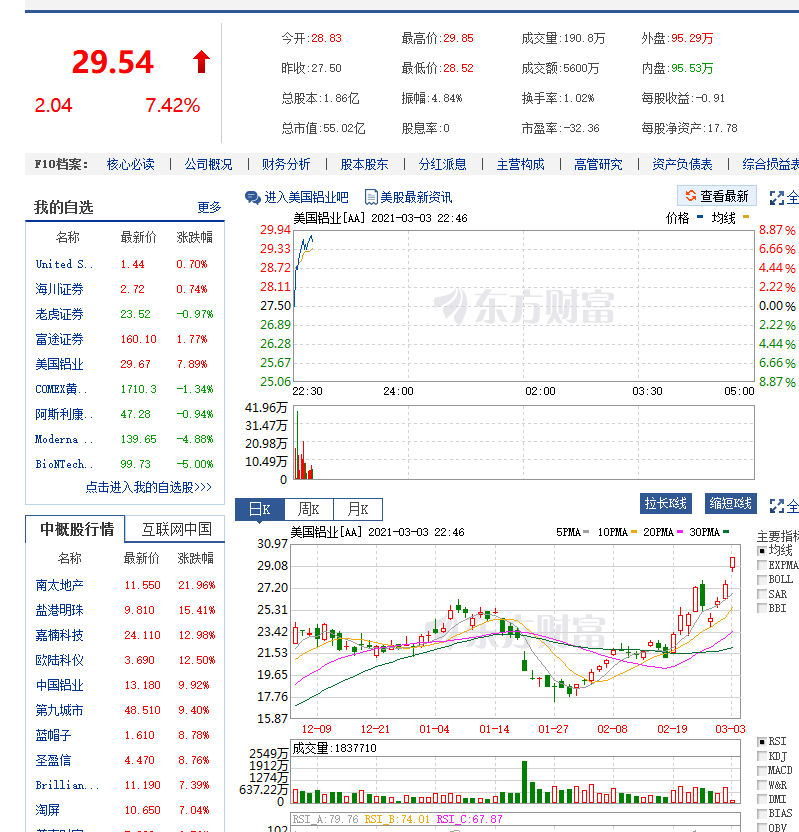The width and height of the screenshot is (799, 832).
Task: Select the BOLL indicator option
Action: [x=762, y=579]
